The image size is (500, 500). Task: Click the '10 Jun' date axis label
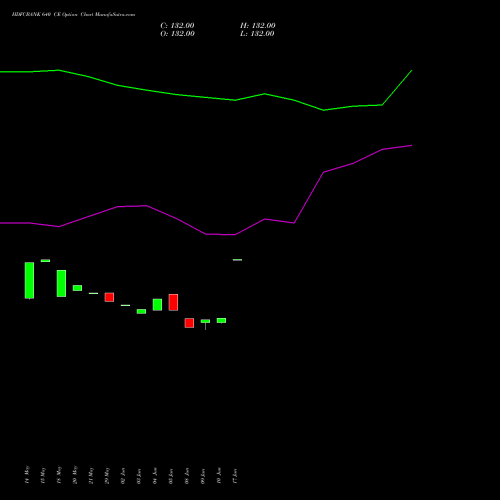pyautogui.click(x=219, y=475)
